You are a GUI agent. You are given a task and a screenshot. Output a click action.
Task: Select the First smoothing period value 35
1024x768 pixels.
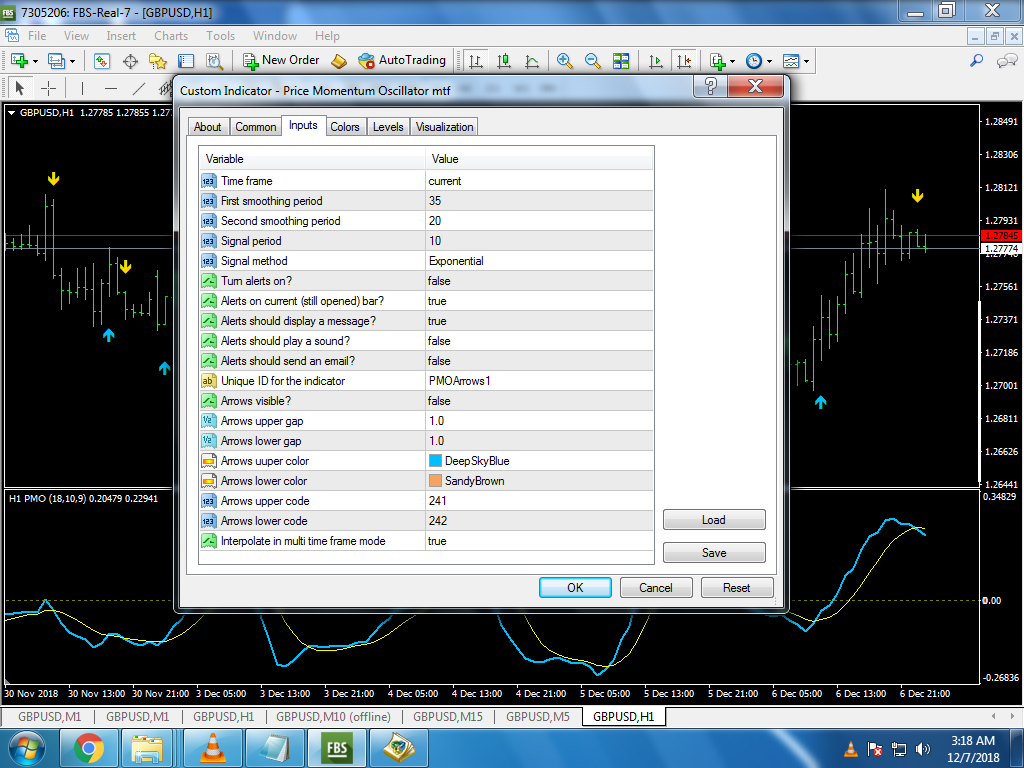pos(436,201)
